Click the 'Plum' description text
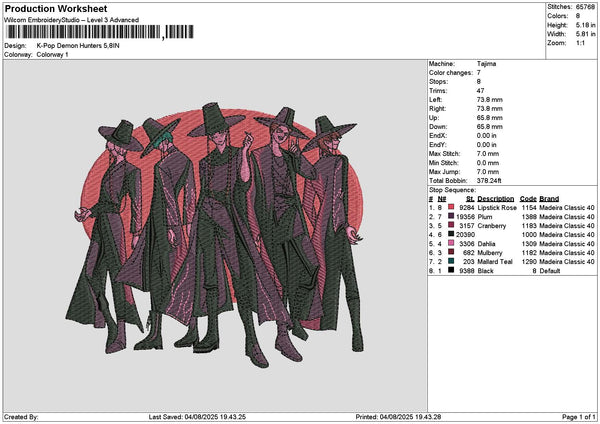The image size is (600, 424). point(485,217)
